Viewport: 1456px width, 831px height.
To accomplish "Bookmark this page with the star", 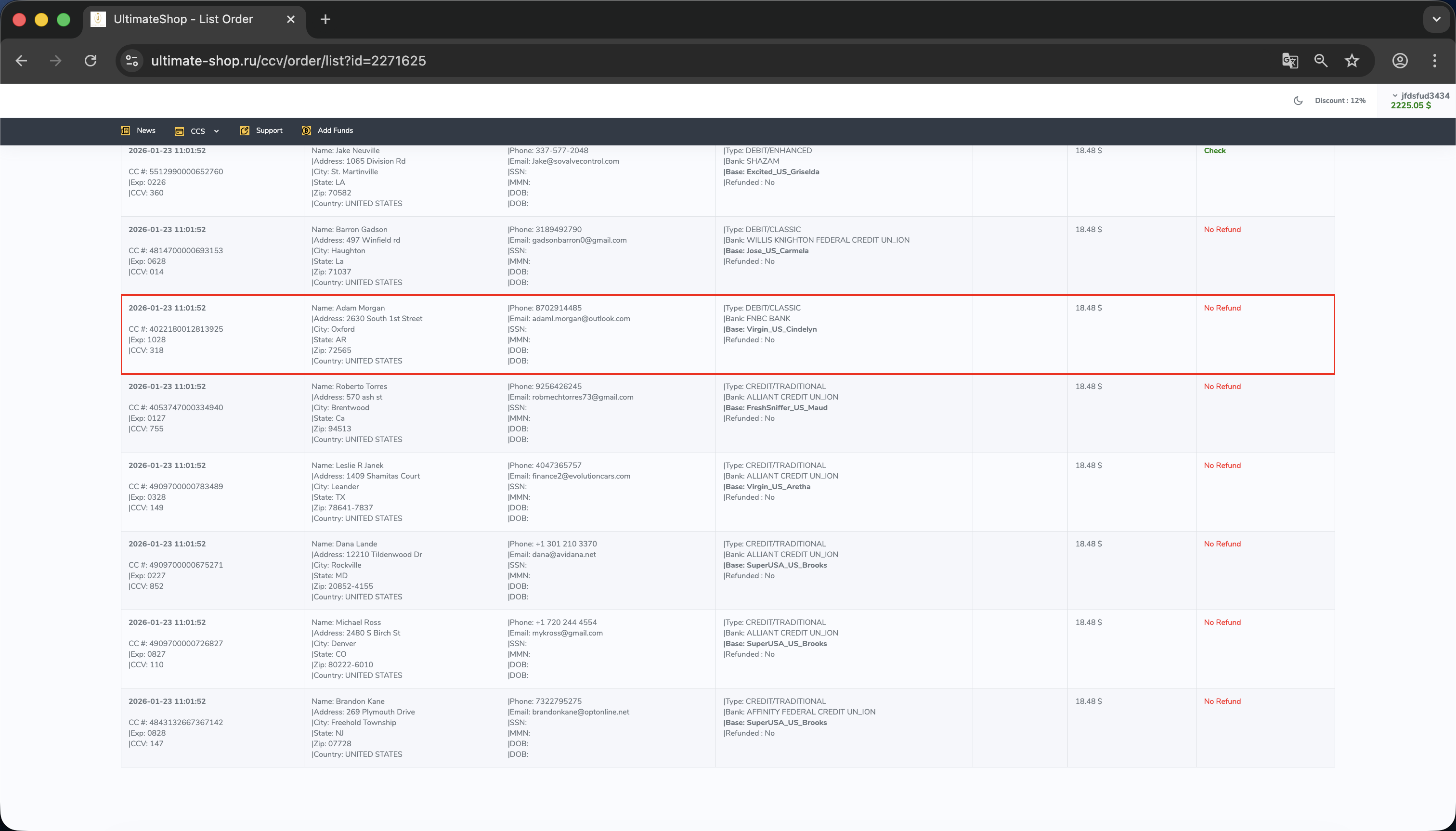I will (x=1352, y=61).
